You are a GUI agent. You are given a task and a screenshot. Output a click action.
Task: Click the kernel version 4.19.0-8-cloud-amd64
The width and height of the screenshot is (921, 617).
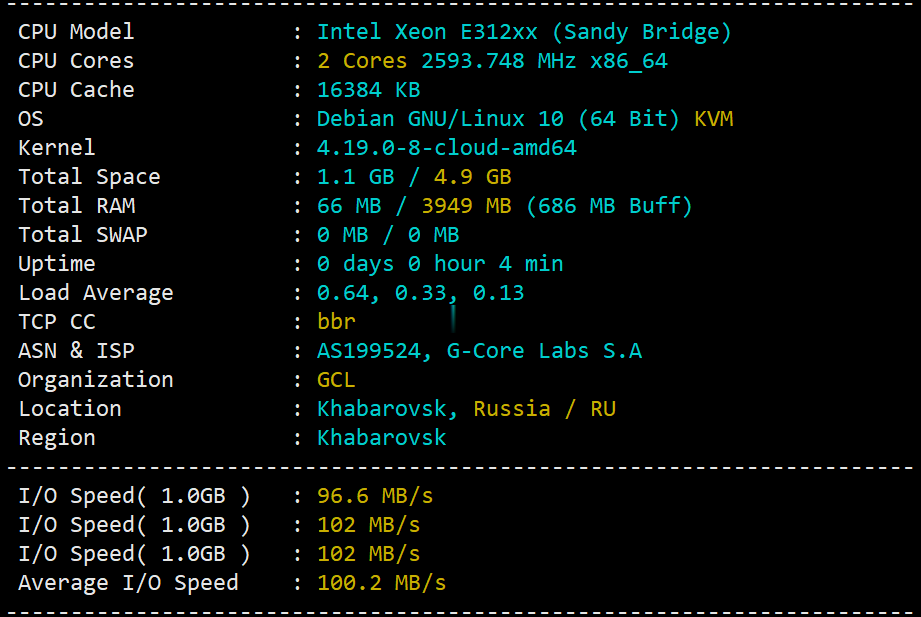coord(447,147)
